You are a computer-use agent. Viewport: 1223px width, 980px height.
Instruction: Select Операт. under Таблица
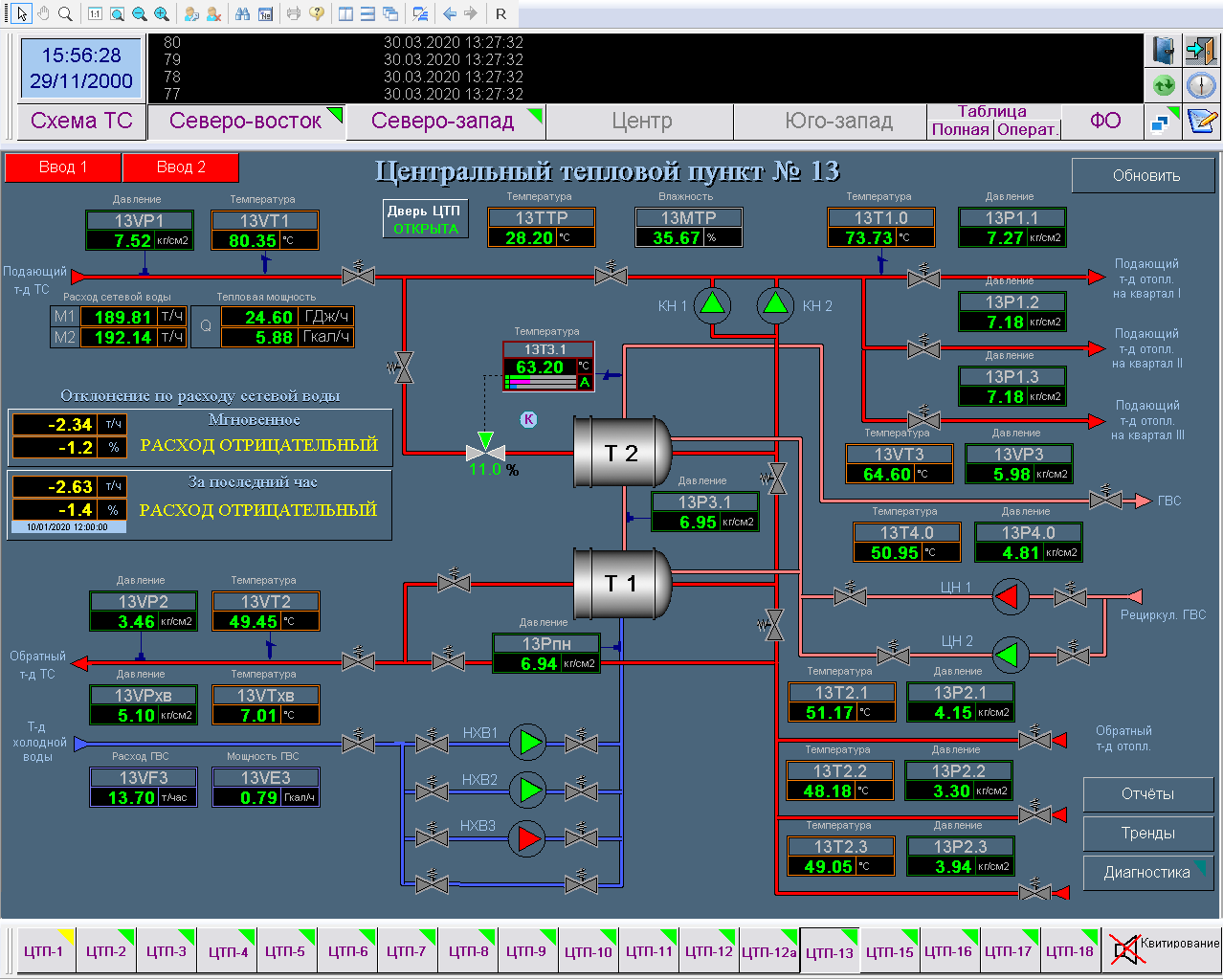(1028, 130)
